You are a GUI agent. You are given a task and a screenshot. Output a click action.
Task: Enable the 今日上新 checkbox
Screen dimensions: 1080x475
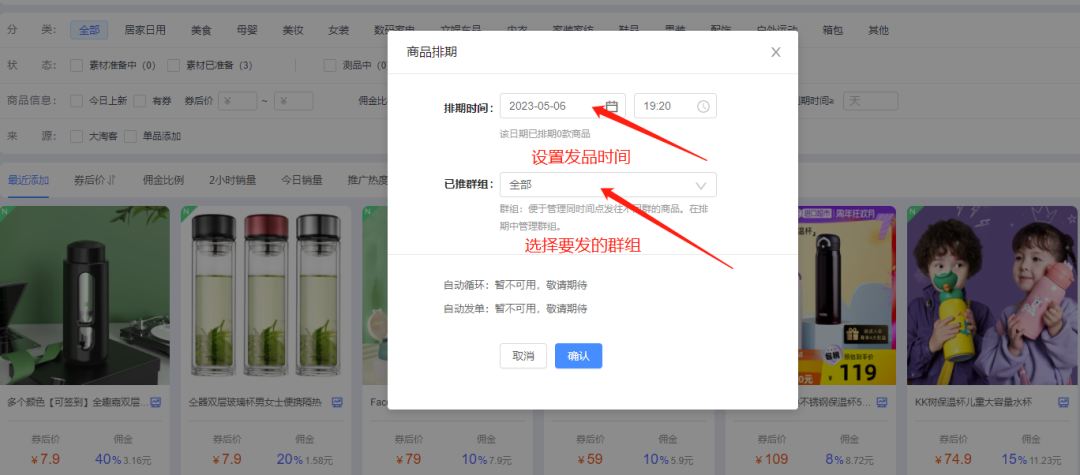coord(77,101)
